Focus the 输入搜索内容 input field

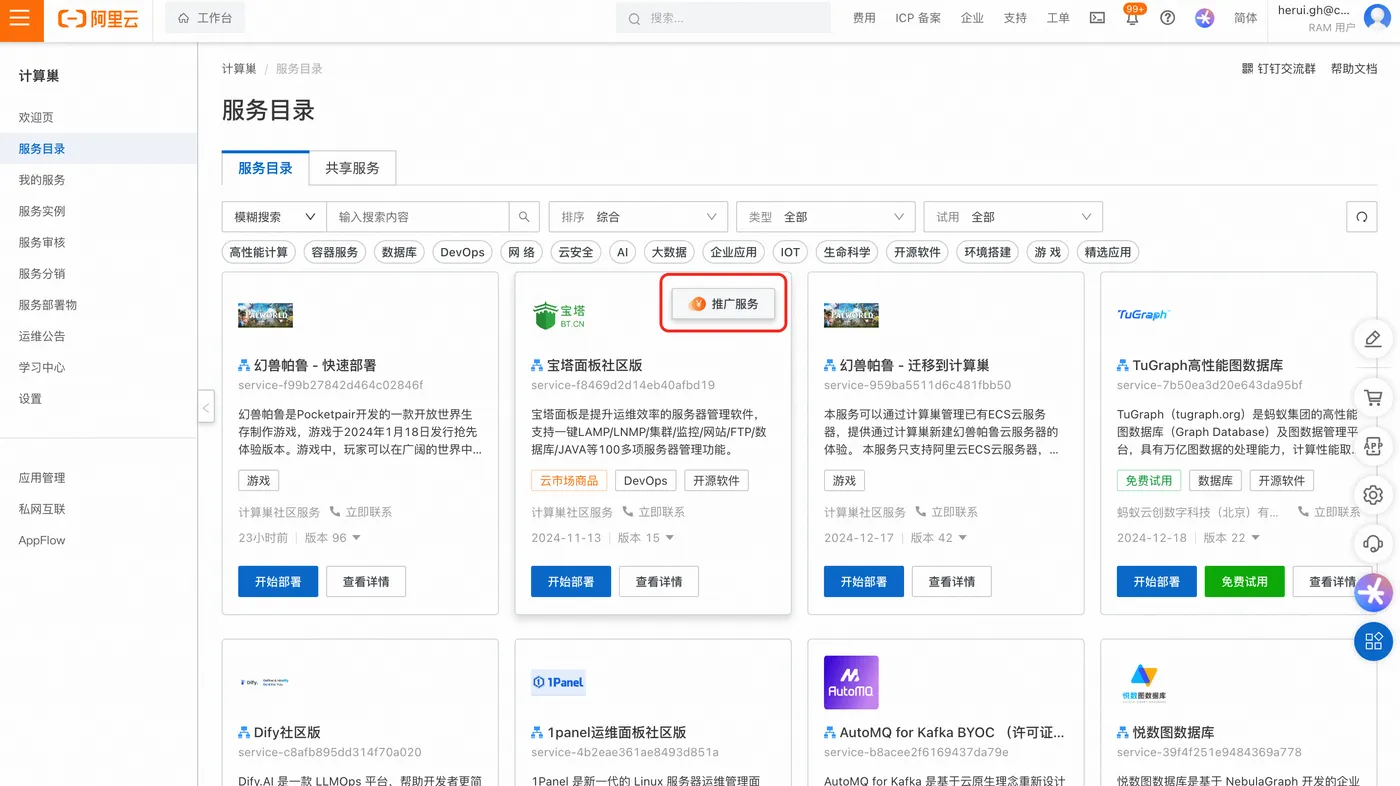[x=418, y=217]
